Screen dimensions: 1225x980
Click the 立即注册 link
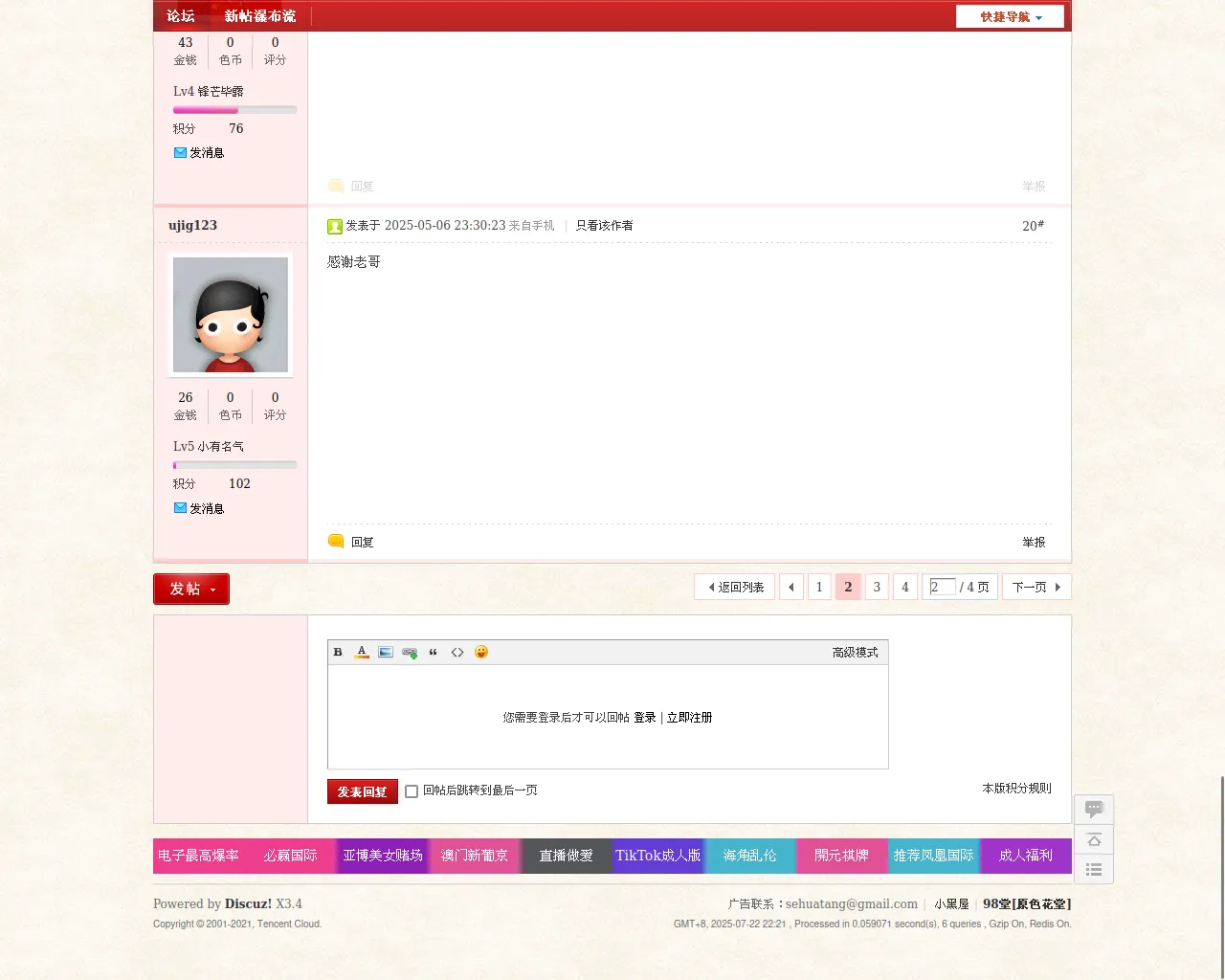[689, 718]
